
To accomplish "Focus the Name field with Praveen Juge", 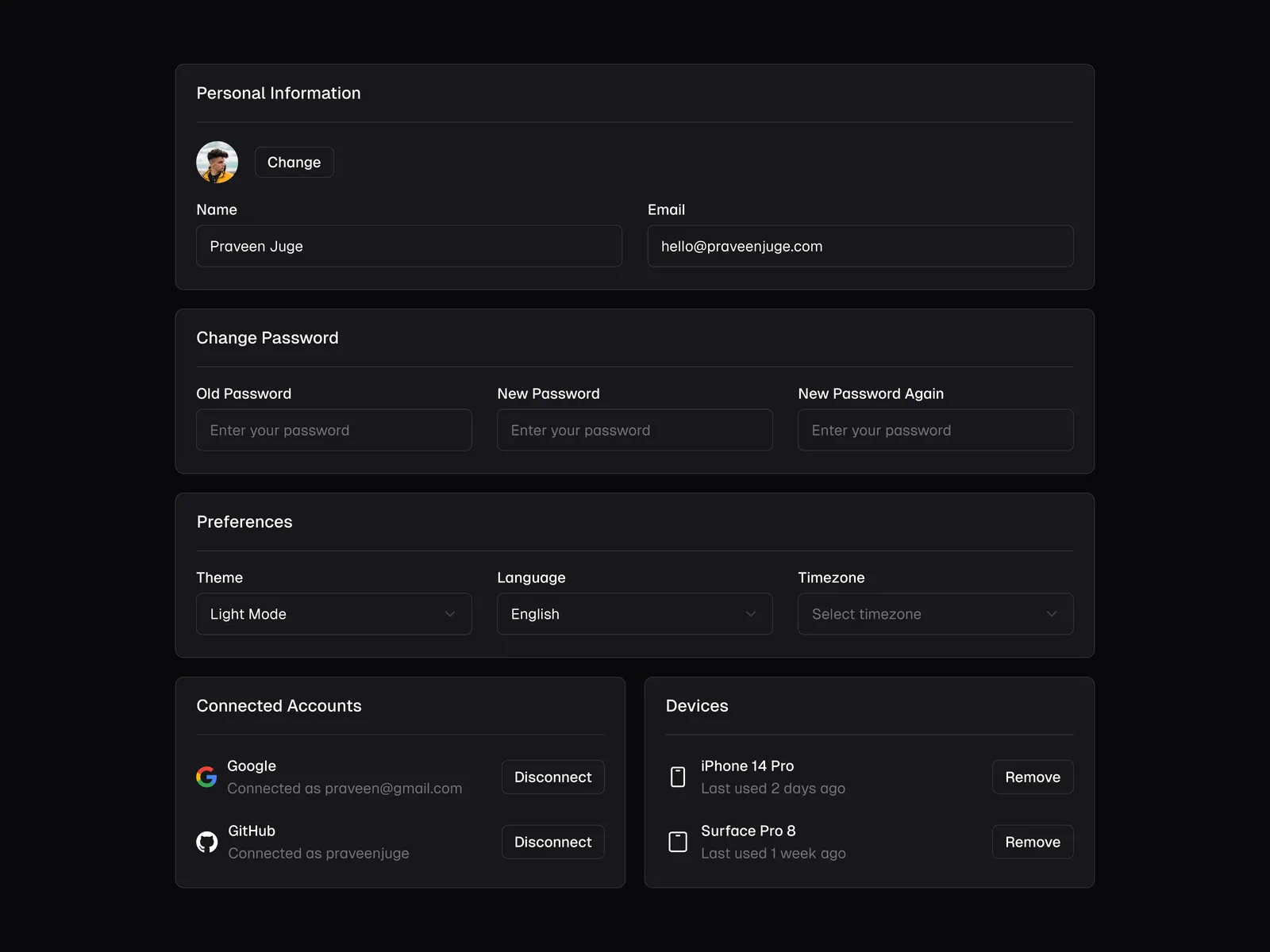I will point(409,246).
